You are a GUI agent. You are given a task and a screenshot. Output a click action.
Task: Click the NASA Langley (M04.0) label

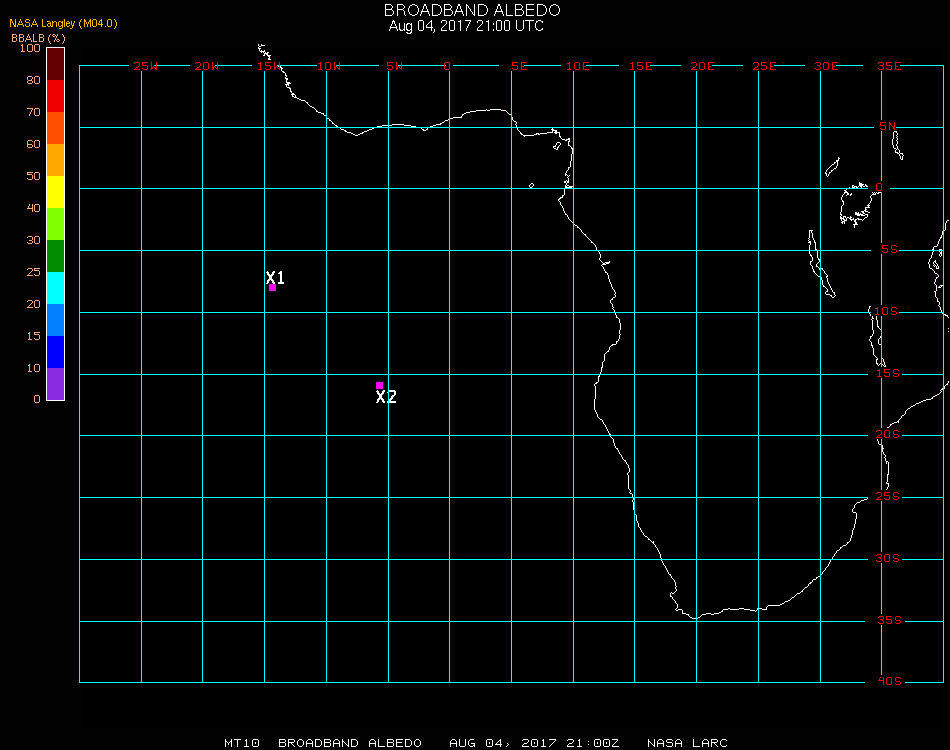(x=63, y=23)
